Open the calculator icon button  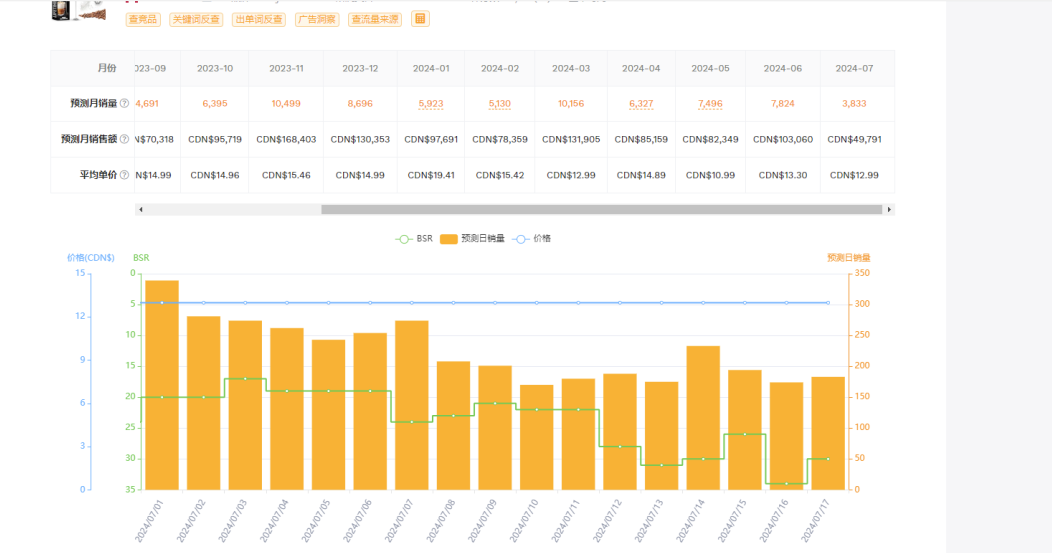[420, 19]
